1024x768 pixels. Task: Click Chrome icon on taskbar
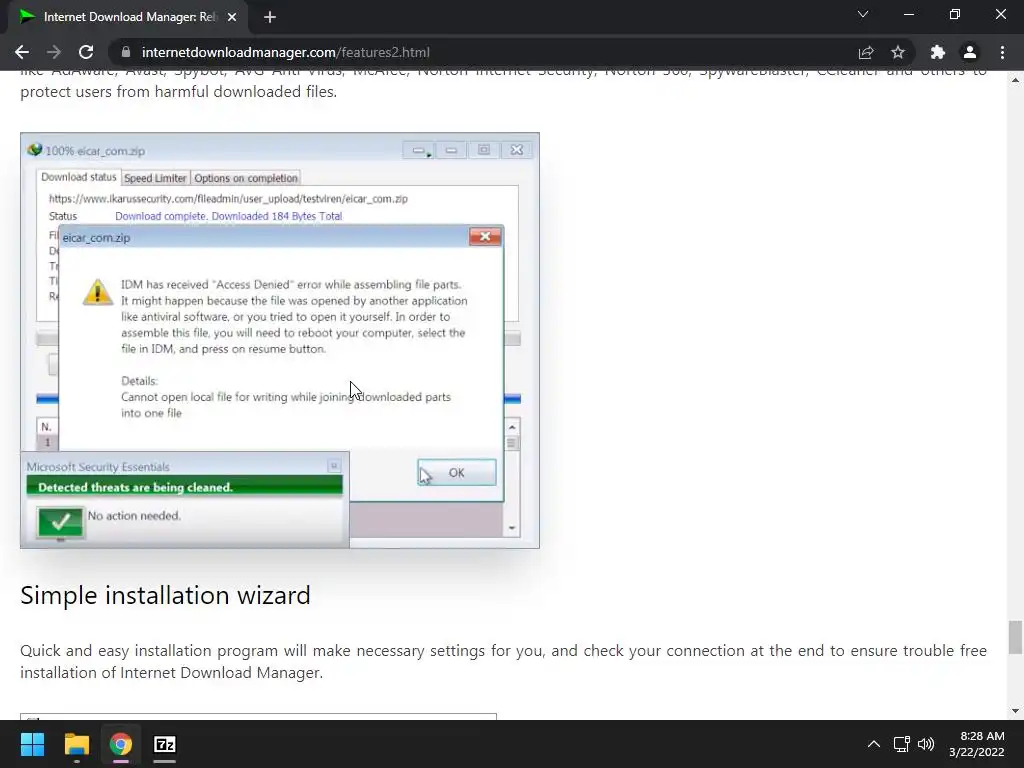pyautogui.click(x=121, y=744)
